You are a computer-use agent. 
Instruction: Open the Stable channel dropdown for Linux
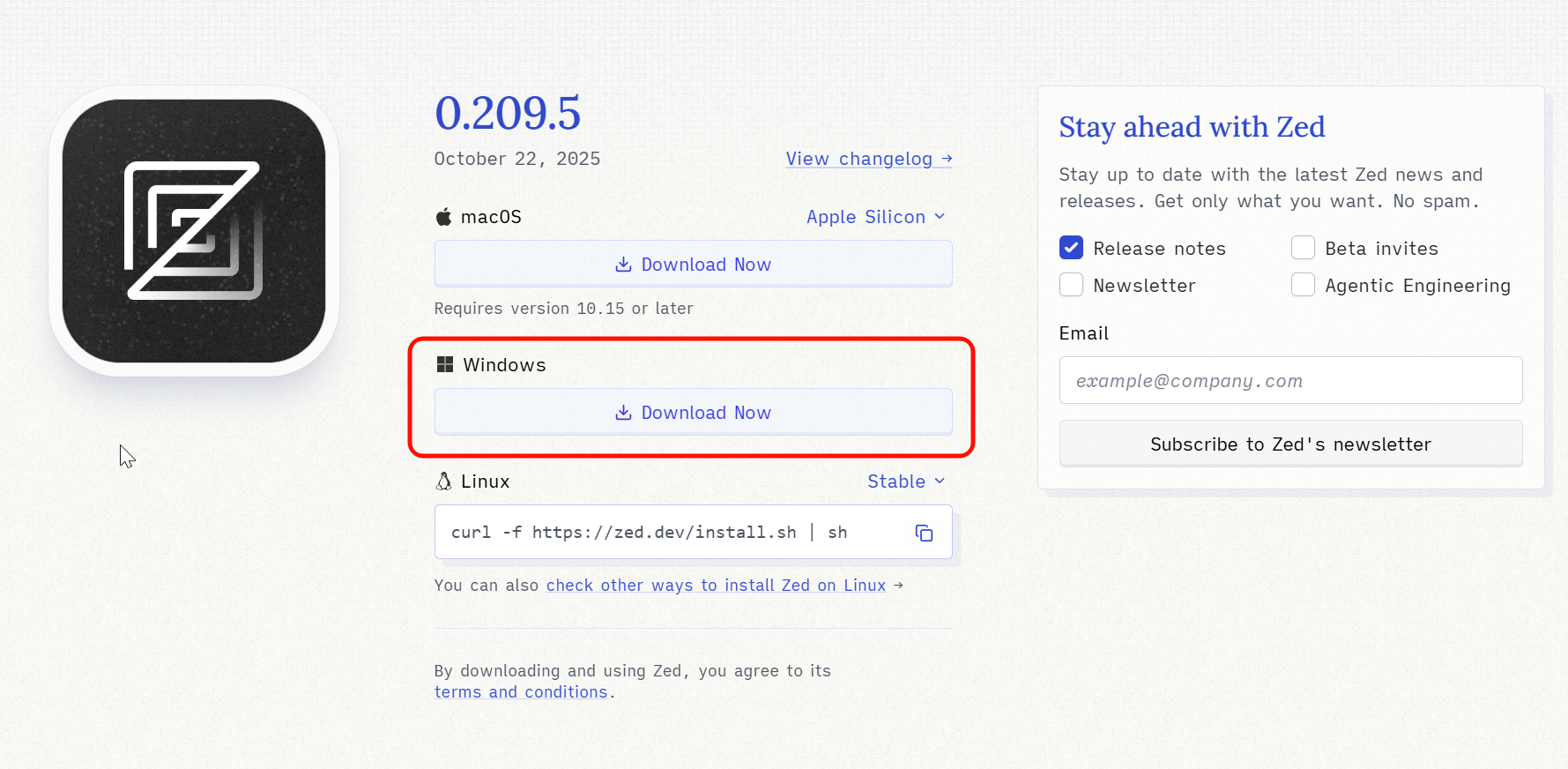coord(906,481)
